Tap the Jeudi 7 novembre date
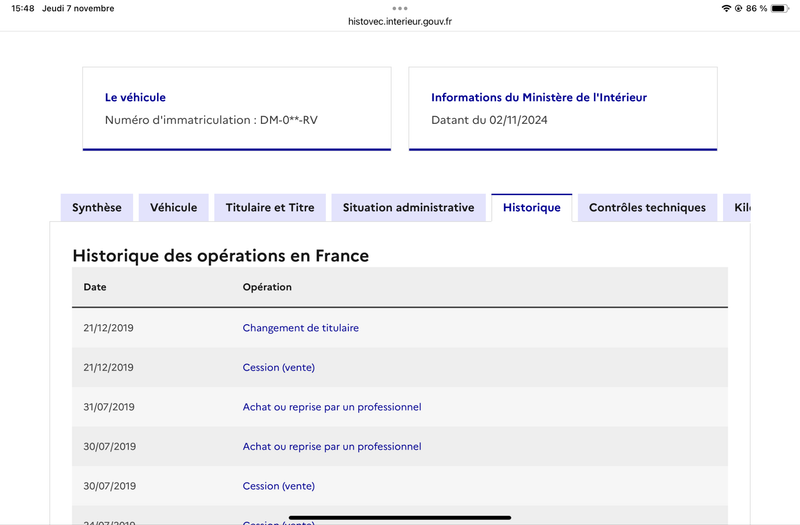Screen dimensions: 800x525 pyautogui.click(x=78, y=8)
